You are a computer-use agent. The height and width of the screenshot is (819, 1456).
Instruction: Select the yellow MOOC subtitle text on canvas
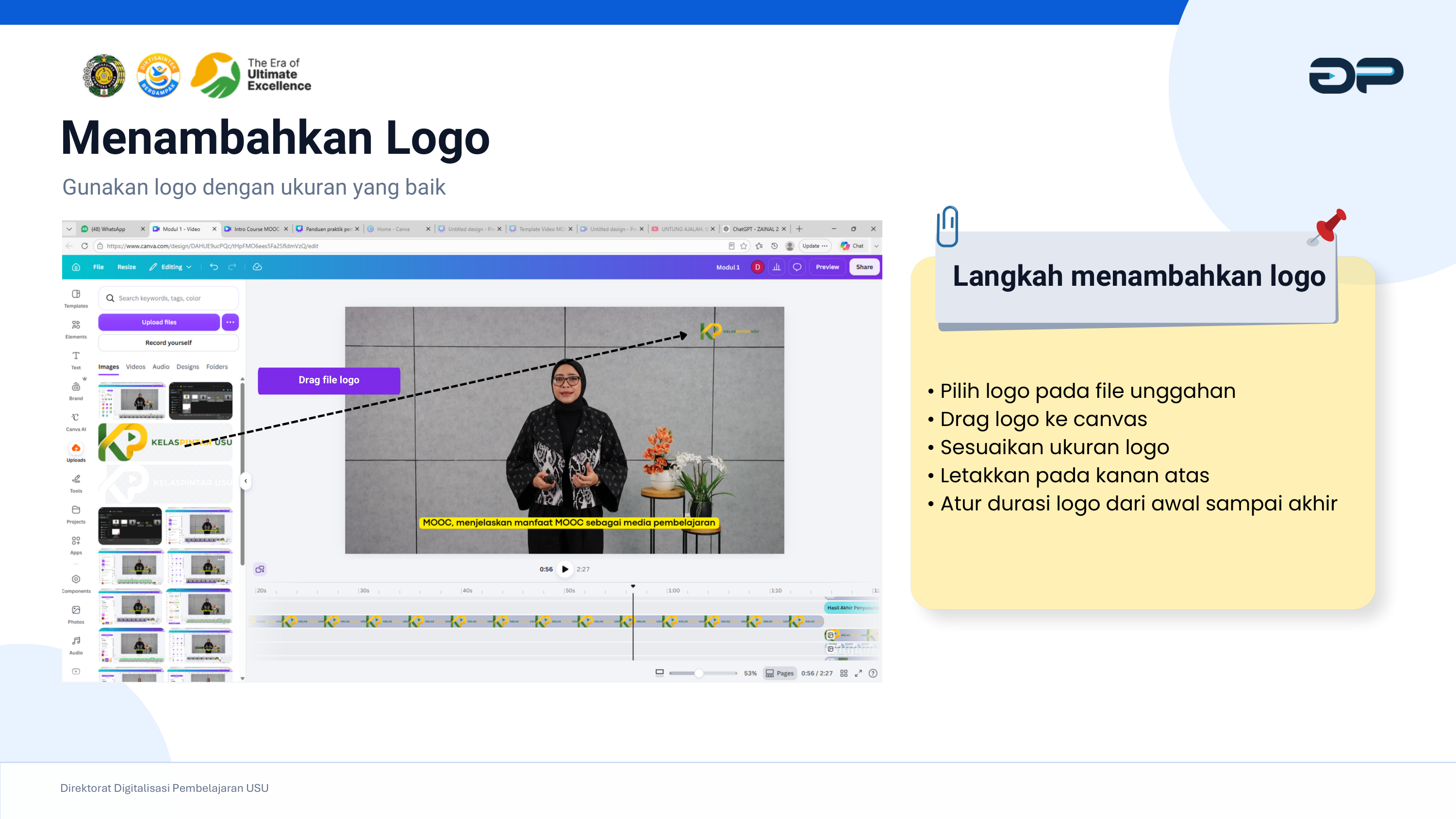point(569,523)
